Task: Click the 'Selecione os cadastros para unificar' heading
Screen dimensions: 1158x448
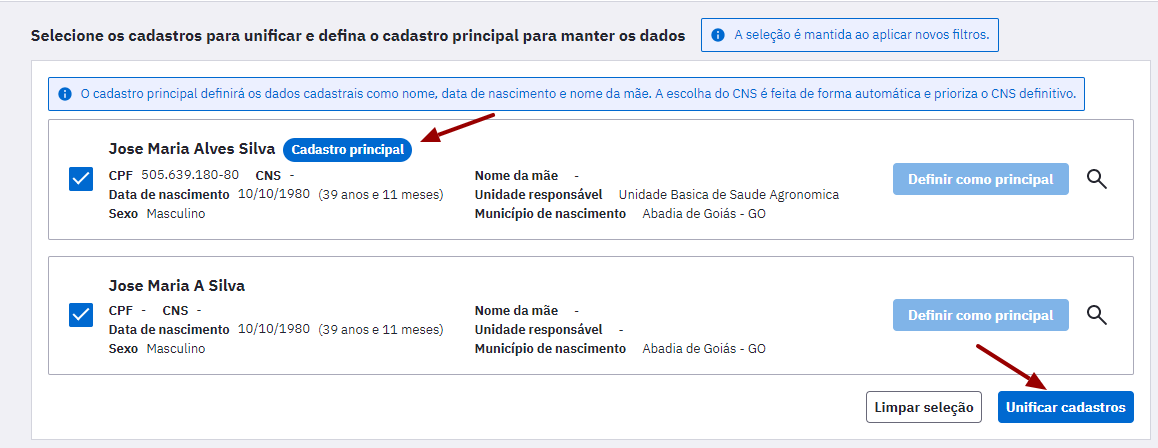Action: pos(357,35)
